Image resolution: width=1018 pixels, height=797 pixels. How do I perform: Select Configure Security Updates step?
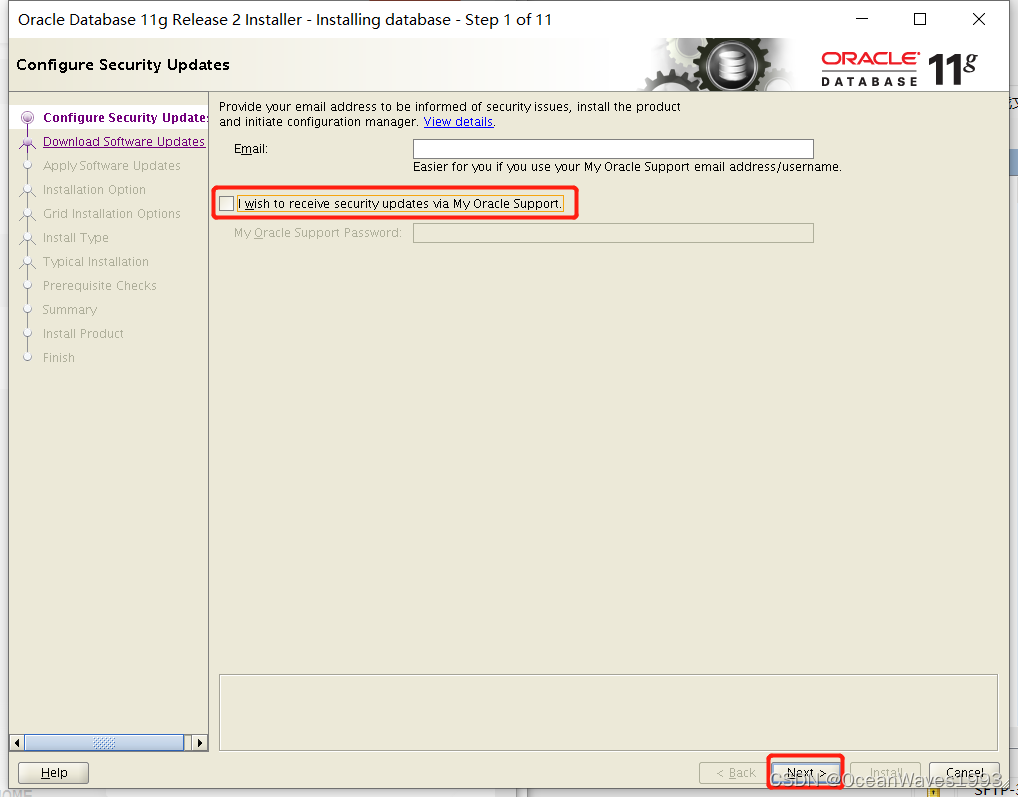coord(125,117)
